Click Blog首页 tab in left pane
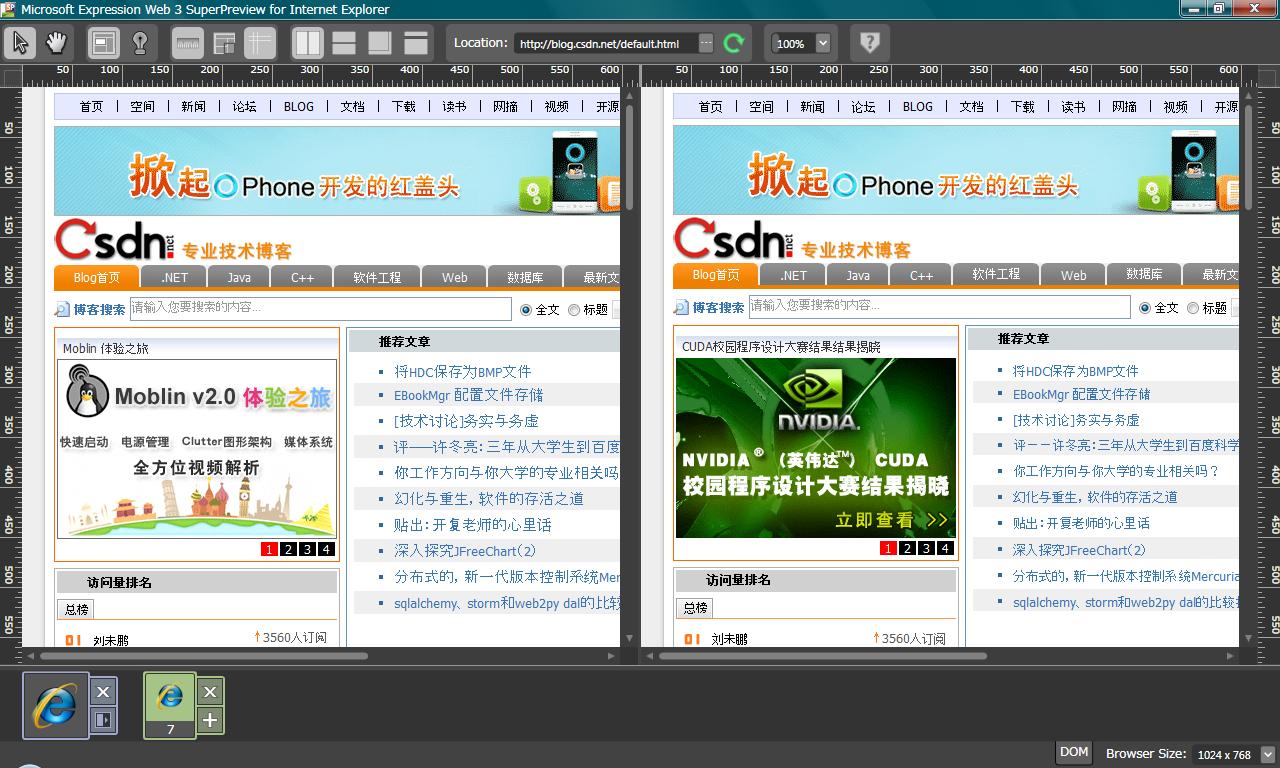The width and height of the screenshot is (1280, 768). 97,277
